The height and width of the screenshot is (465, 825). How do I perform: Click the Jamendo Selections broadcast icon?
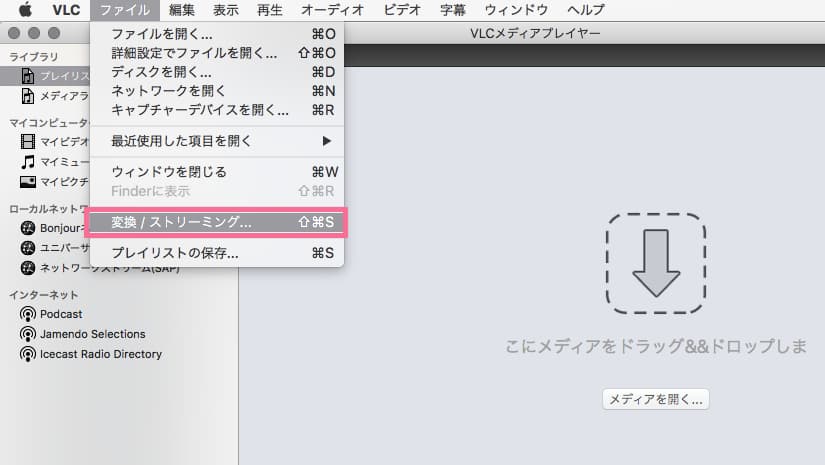[28, 335]
